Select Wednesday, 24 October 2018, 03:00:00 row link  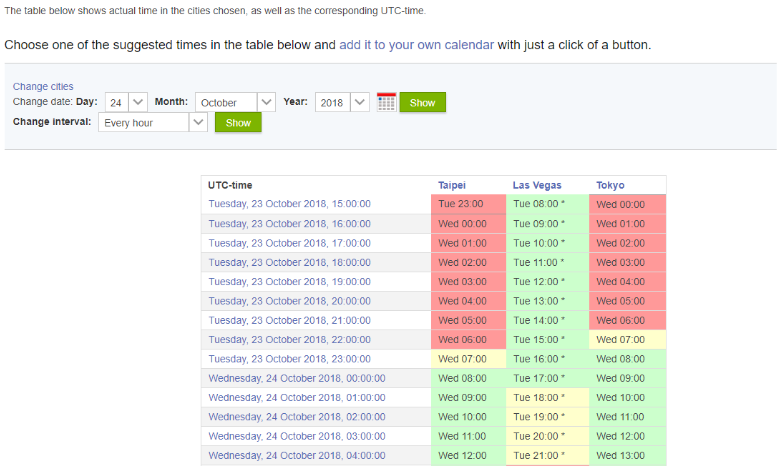(297, 436)
